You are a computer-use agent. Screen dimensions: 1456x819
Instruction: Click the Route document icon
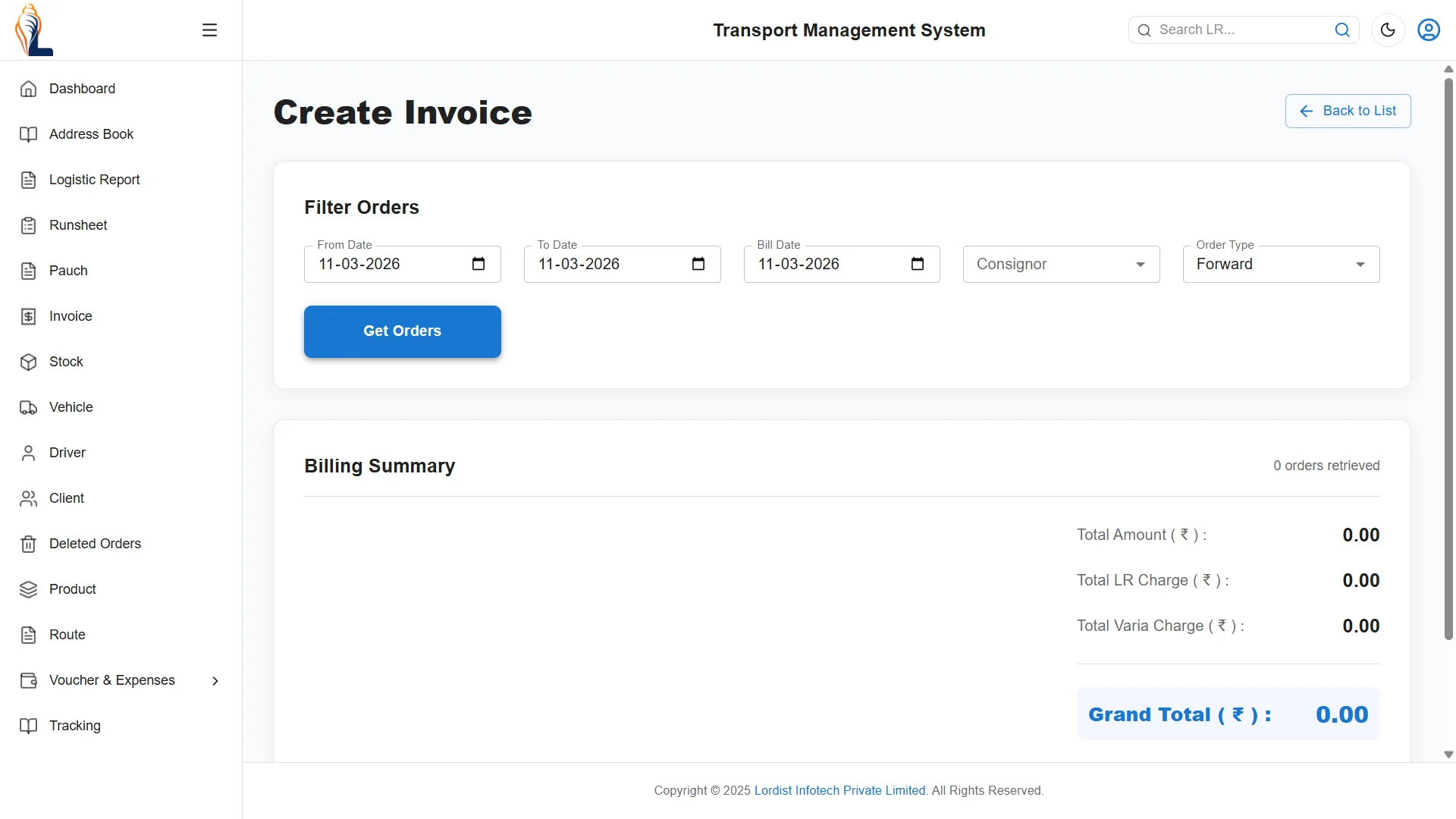coord(28,635)
